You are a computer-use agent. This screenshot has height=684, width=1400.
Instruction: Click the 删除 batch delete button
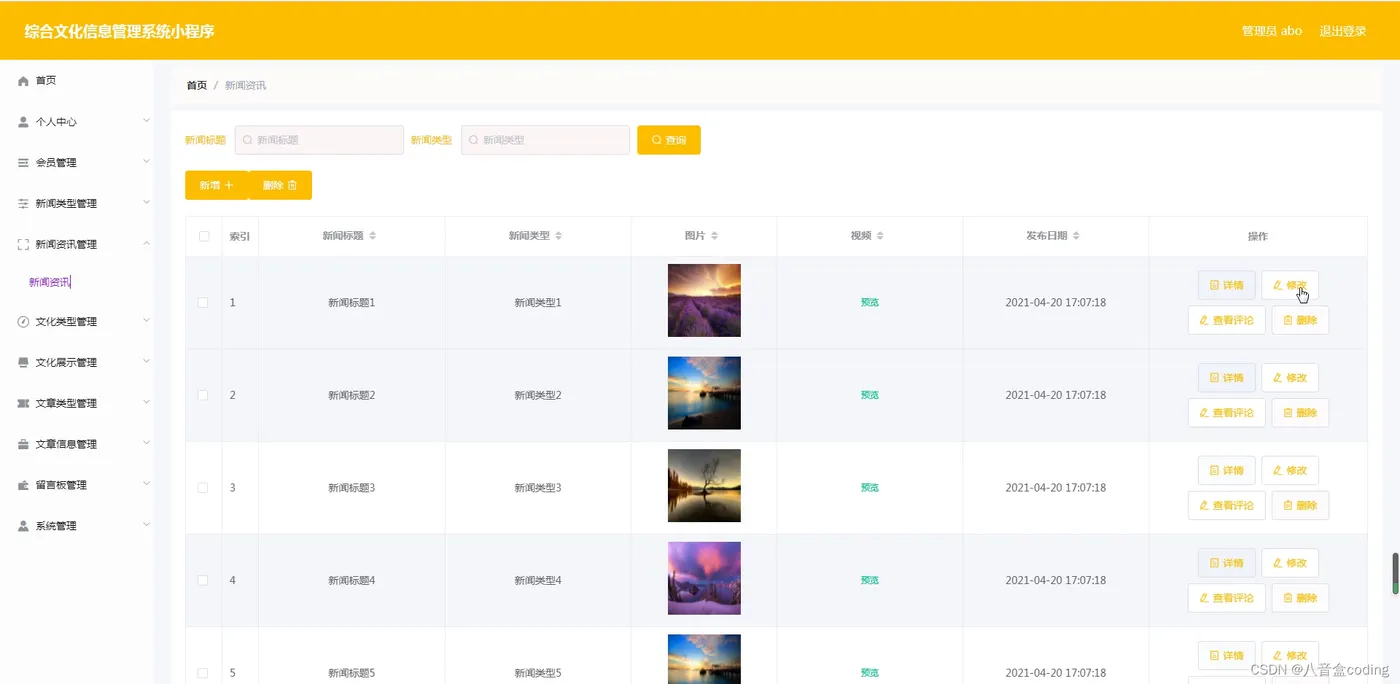tap(280, 185)
